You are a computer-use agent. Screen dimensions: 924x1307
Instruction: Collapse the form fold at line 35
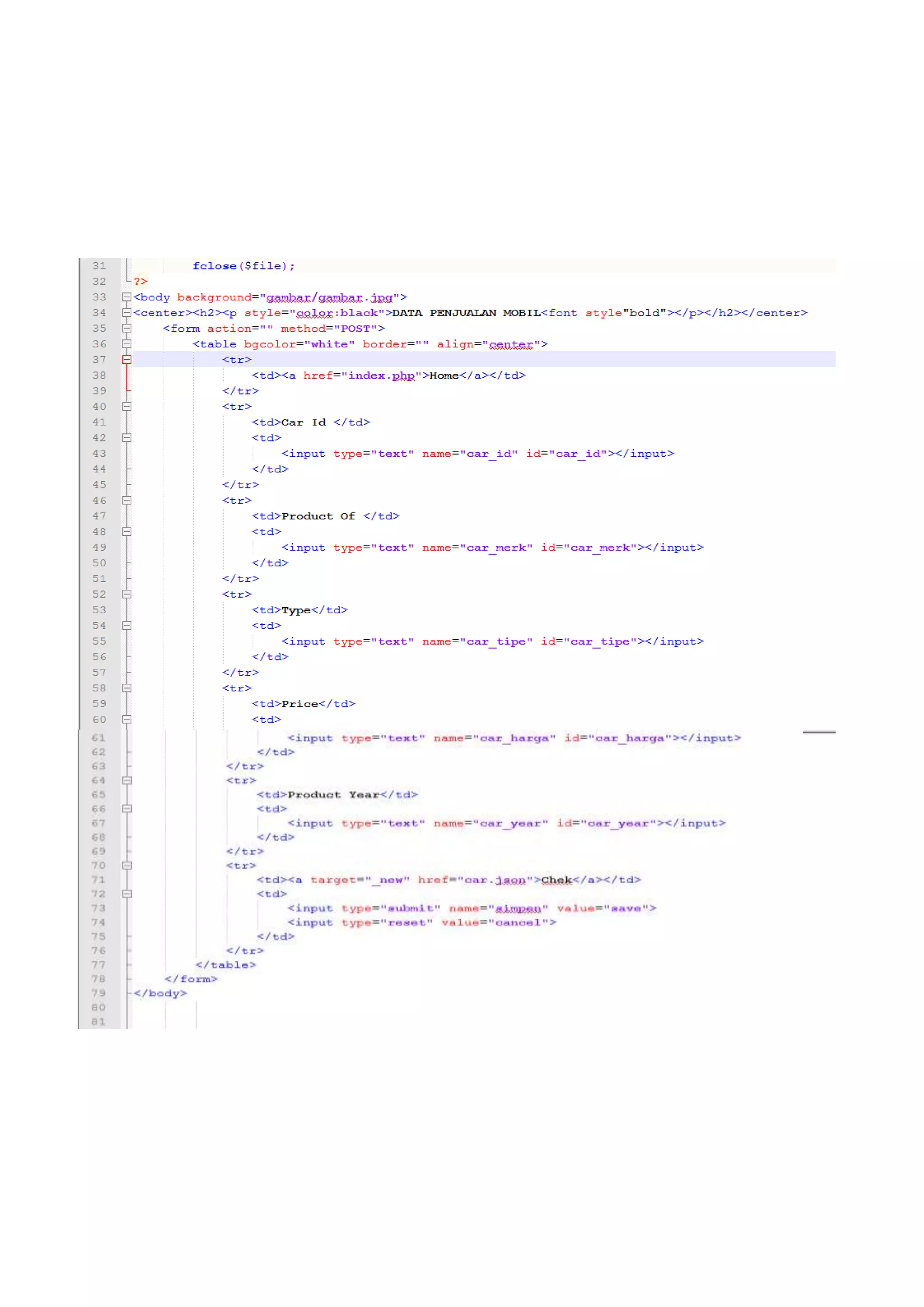coord(127,329)
